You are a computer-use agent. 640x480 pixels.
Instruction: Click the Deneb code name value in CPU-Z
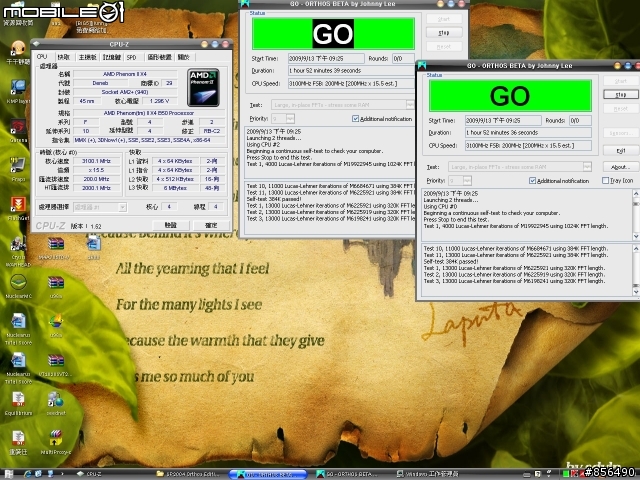tap(100, 83)
